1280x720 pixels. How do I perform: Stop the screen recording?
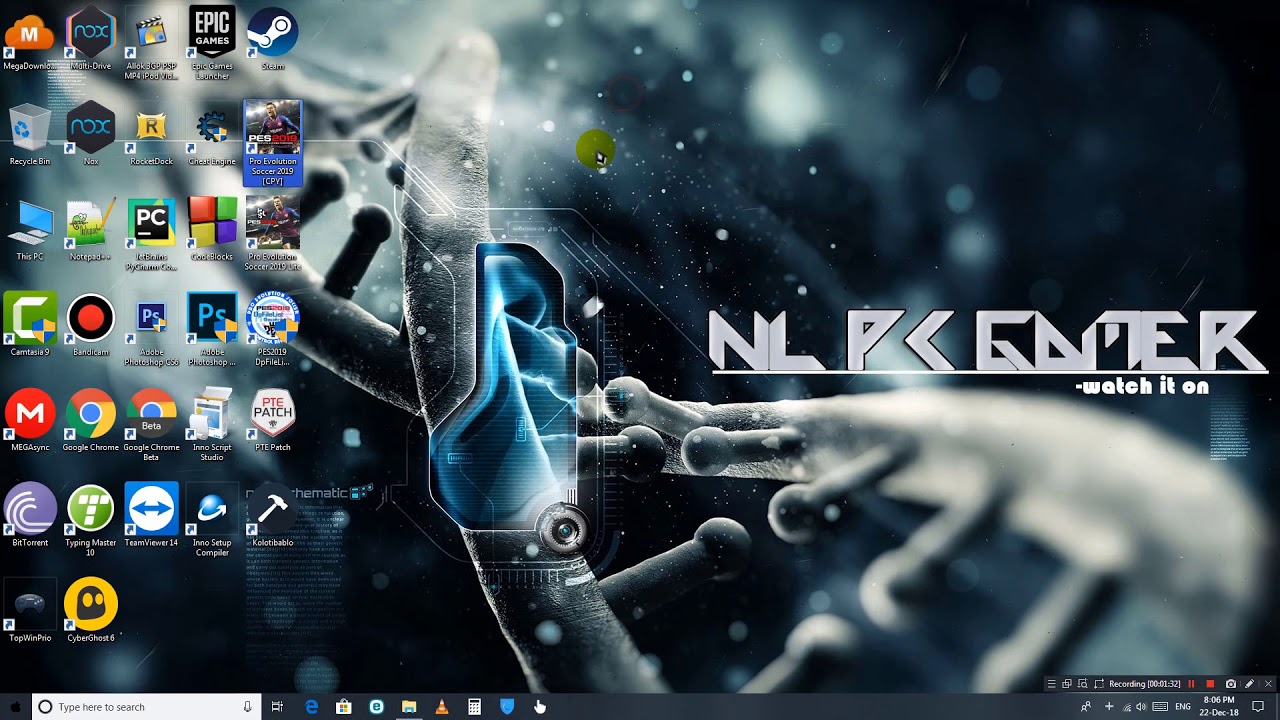(1210, 684)
